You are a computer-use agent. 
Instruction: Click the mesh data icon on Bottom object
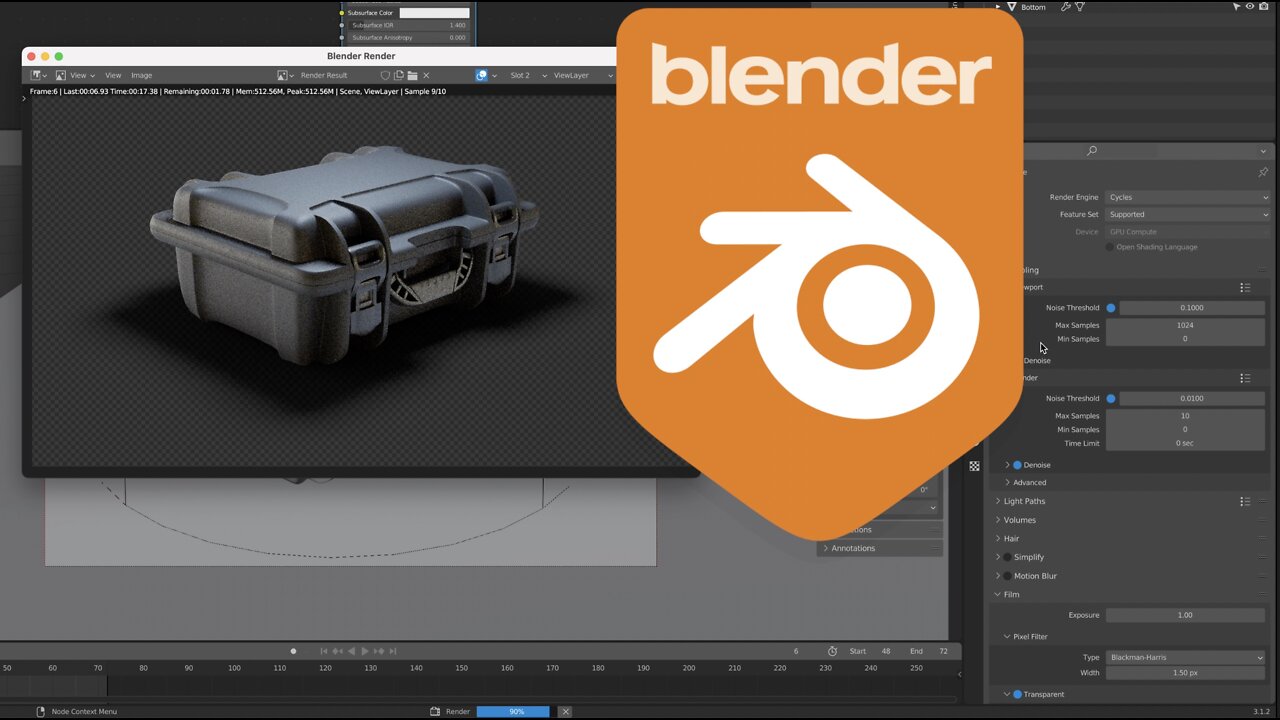(x=1080, y=7)
